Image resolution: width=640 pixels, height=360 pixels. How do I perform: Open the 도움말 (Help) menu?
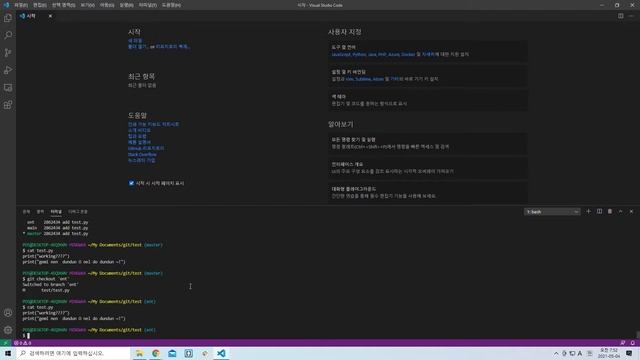click(171, 5)
